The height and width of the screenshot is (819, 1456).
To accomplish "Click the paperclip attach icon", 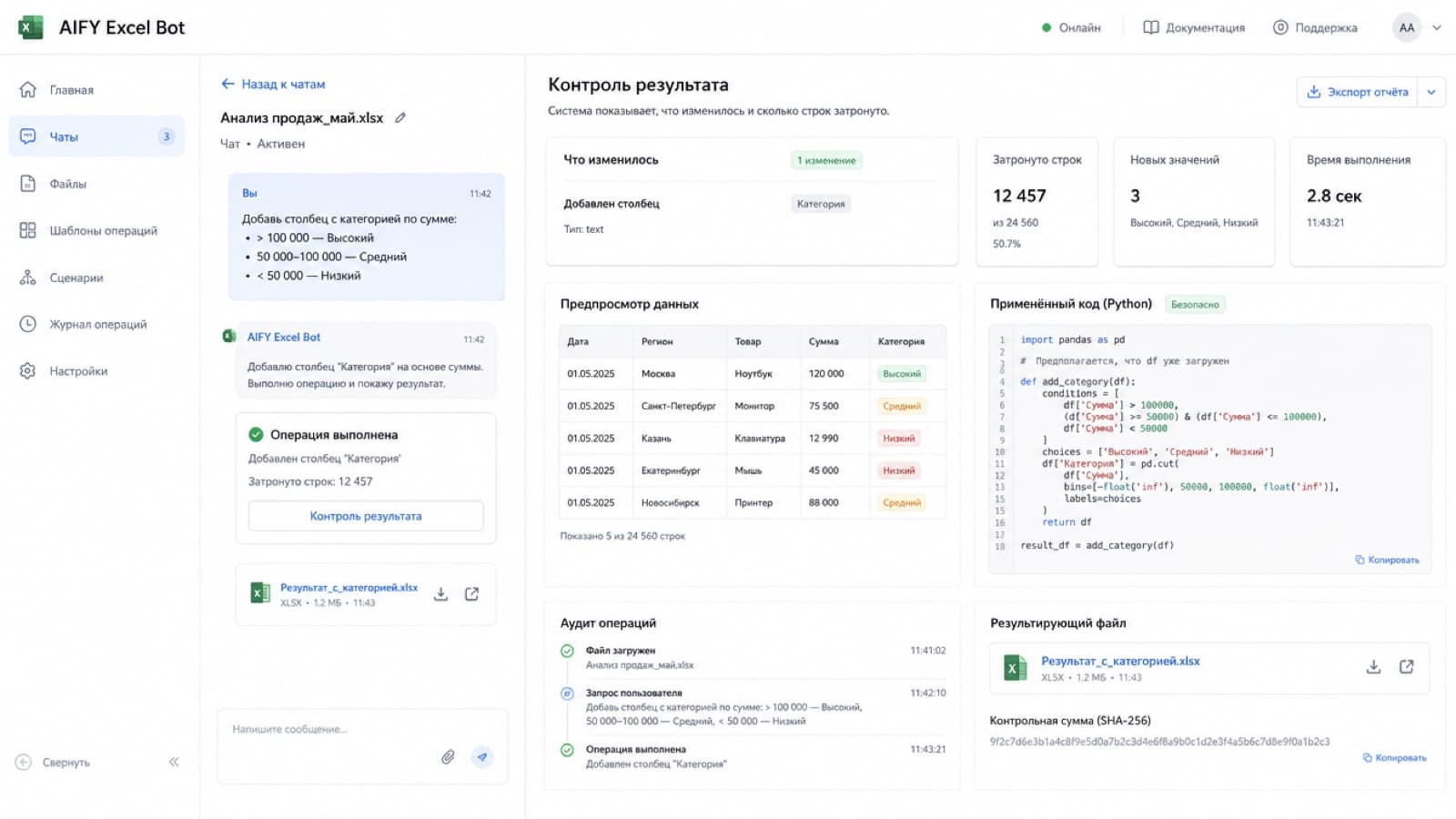I will 448,757.
